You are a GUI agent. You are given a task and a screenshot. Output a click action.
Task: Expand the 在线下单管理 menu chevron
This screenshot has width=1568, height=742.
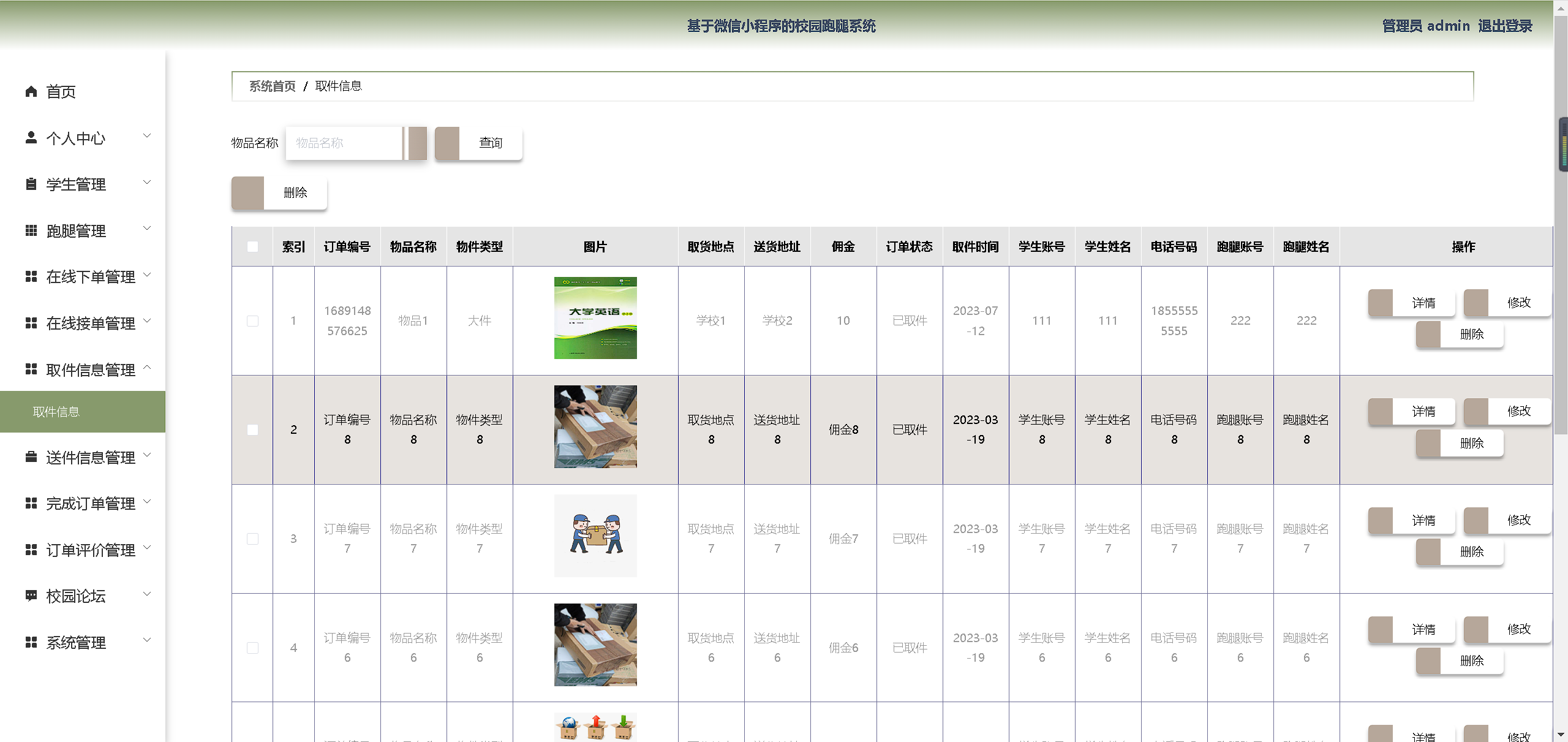click(x=147, y=274)
